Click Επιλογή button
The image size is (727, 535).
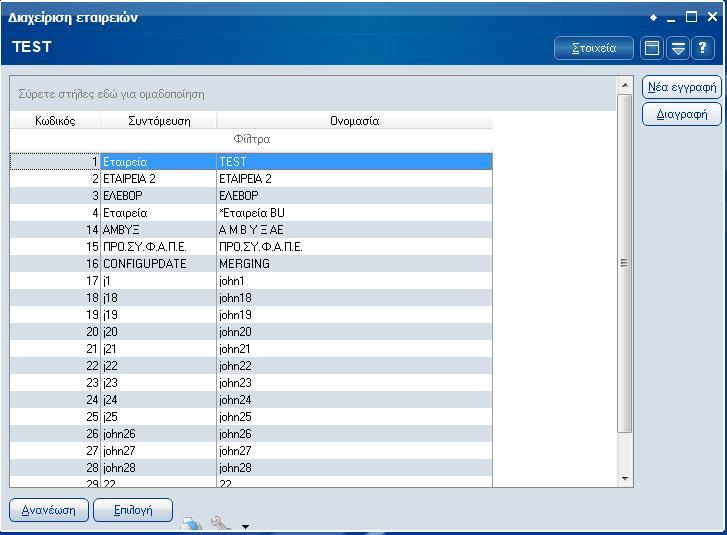[133, 510]
